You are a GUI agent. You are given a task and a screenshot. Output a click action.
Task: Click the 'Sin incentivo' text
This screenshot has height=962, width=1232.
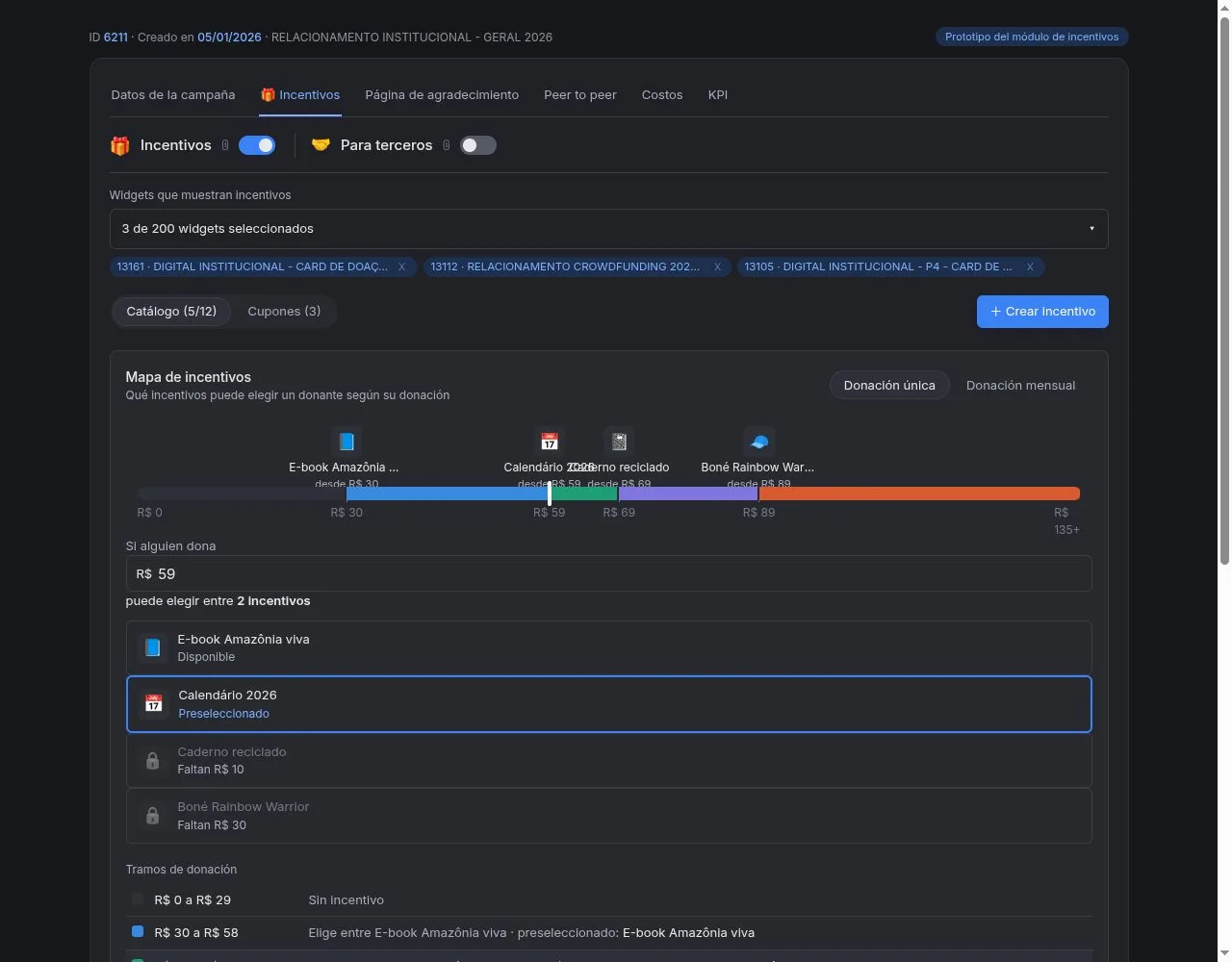coord(346,900)
